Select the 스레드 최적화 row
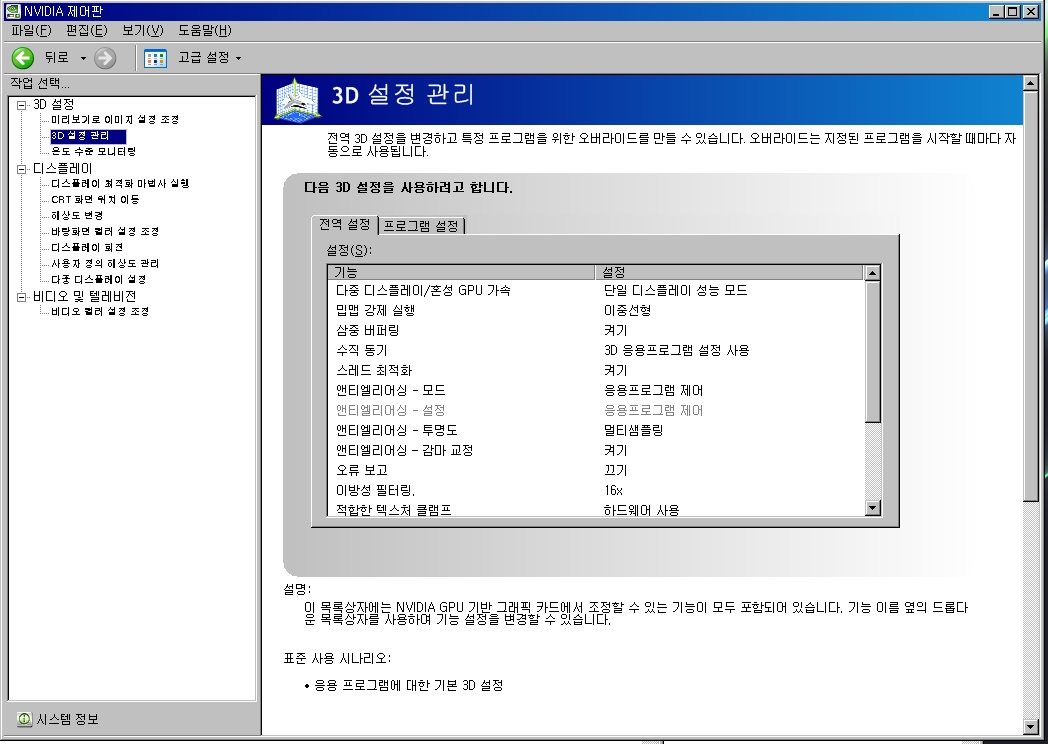The width and height of the screenshot is (1048, 744). [x=596, y=370]
